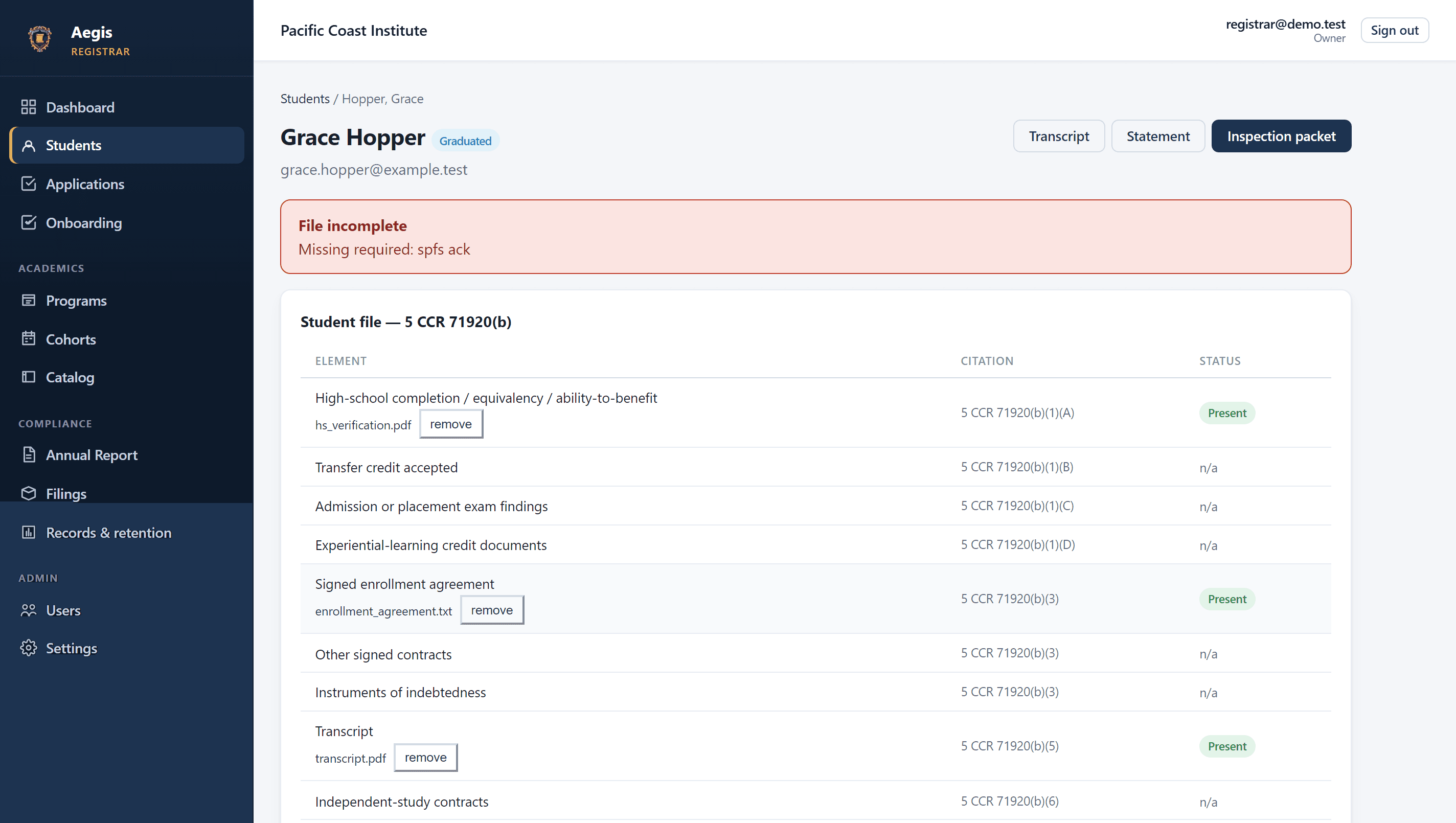Remove hs_verification.pdf file
Viewport: 1456px width, 823px height.
pos(450,424)
